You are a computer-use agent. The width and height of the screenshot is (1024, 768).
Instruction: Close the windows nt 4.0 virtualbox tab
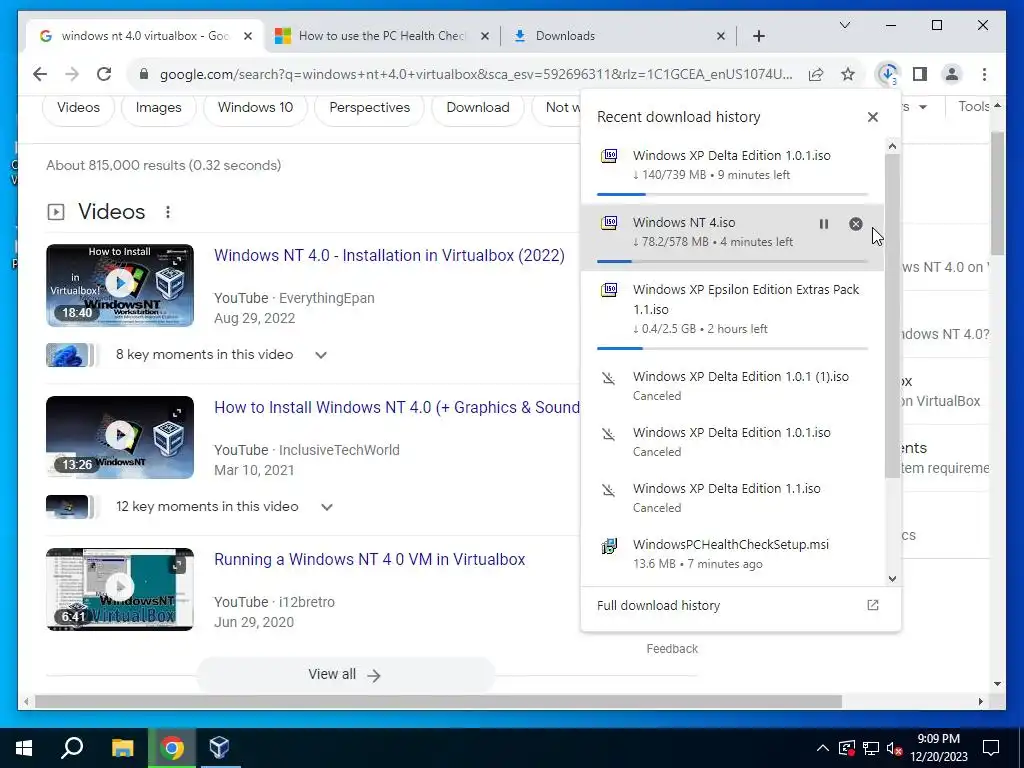coord(248,36)
